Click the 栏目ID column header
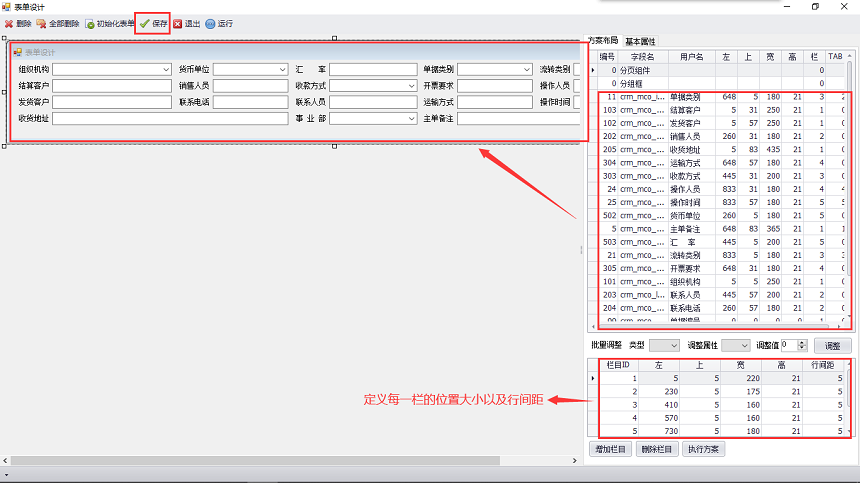 click(618, 365)
